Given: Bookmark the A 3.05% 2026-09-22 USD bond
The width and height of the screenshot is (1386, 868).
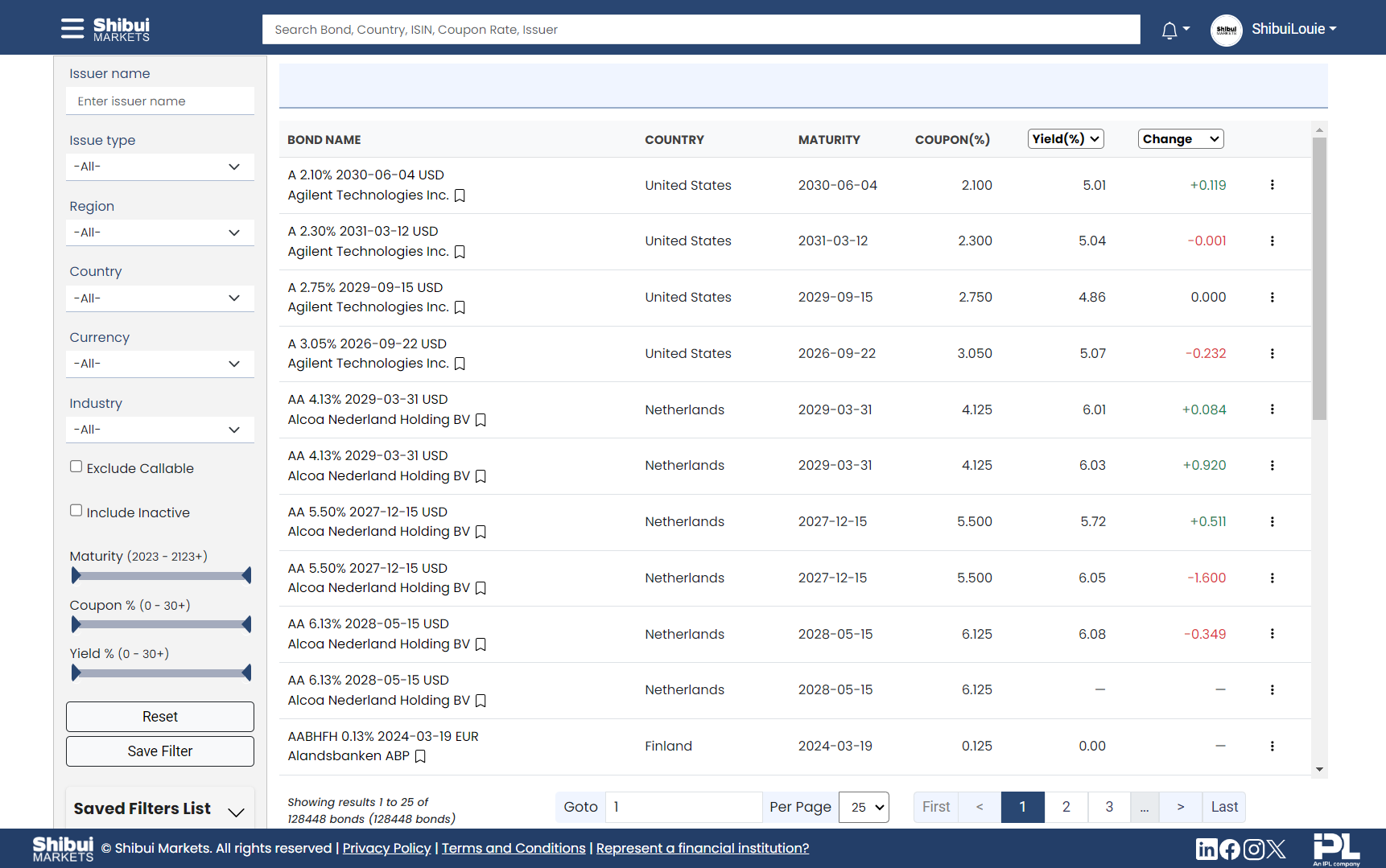Looking at the screenshot, I should tap(460, 364).
